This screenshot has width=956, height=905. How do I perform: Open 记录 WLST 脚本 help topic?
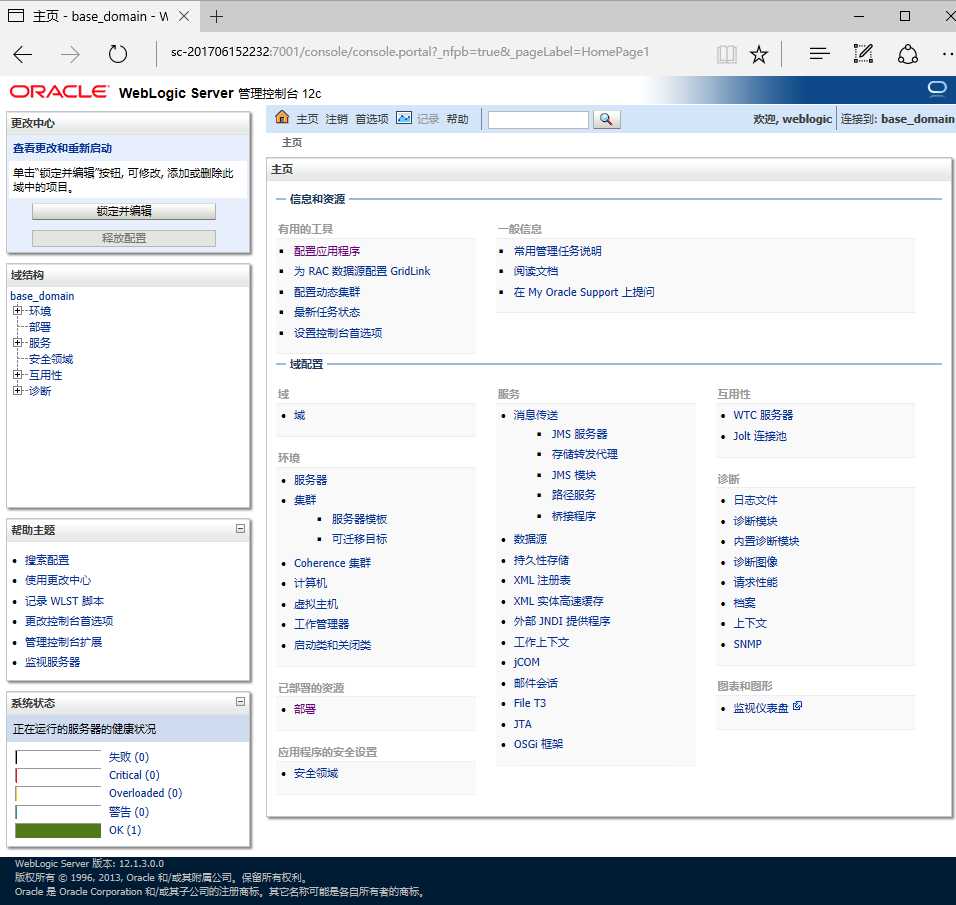(x=64, y=601)
